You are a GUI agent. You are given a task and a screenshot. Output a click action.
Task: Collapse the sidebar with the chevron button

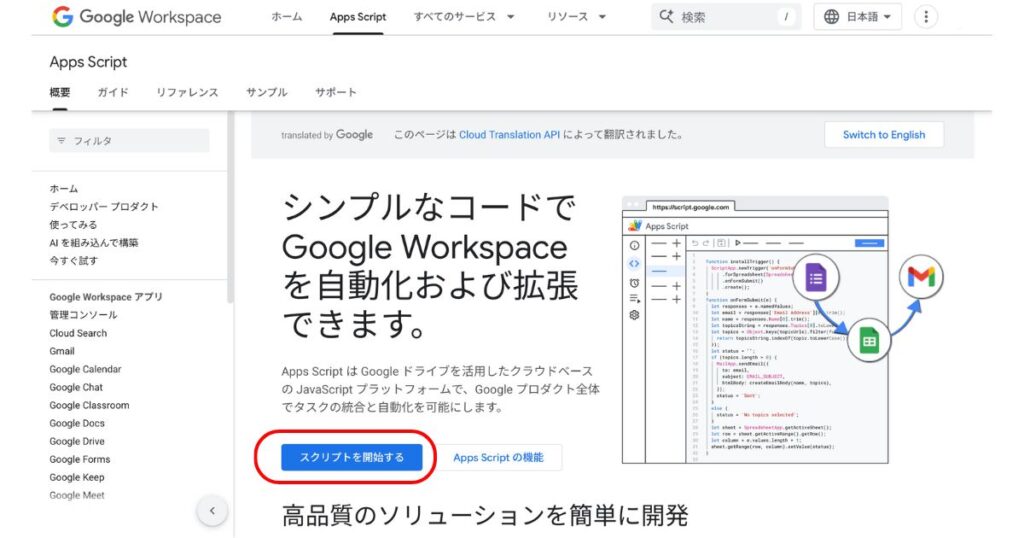click(212, 511)
